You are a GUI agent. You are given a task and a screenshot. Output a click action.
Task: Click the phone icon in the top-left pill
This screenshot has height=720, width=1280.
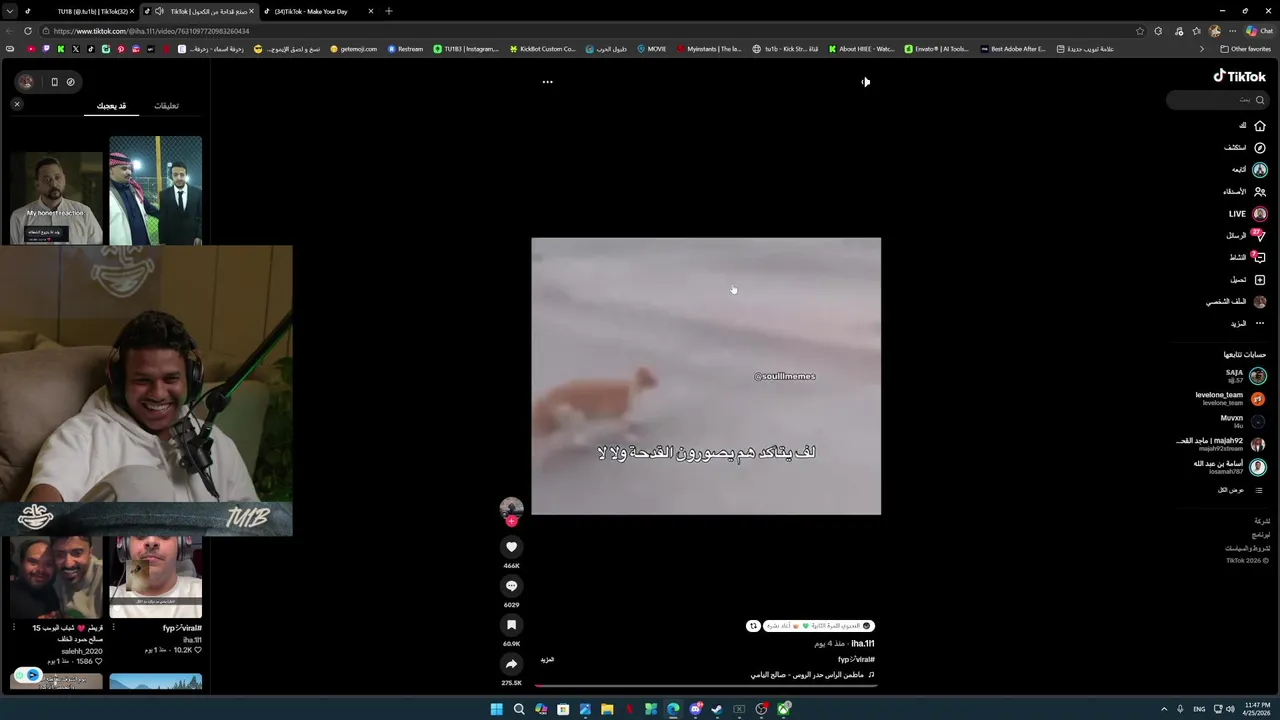click(55, 82)
